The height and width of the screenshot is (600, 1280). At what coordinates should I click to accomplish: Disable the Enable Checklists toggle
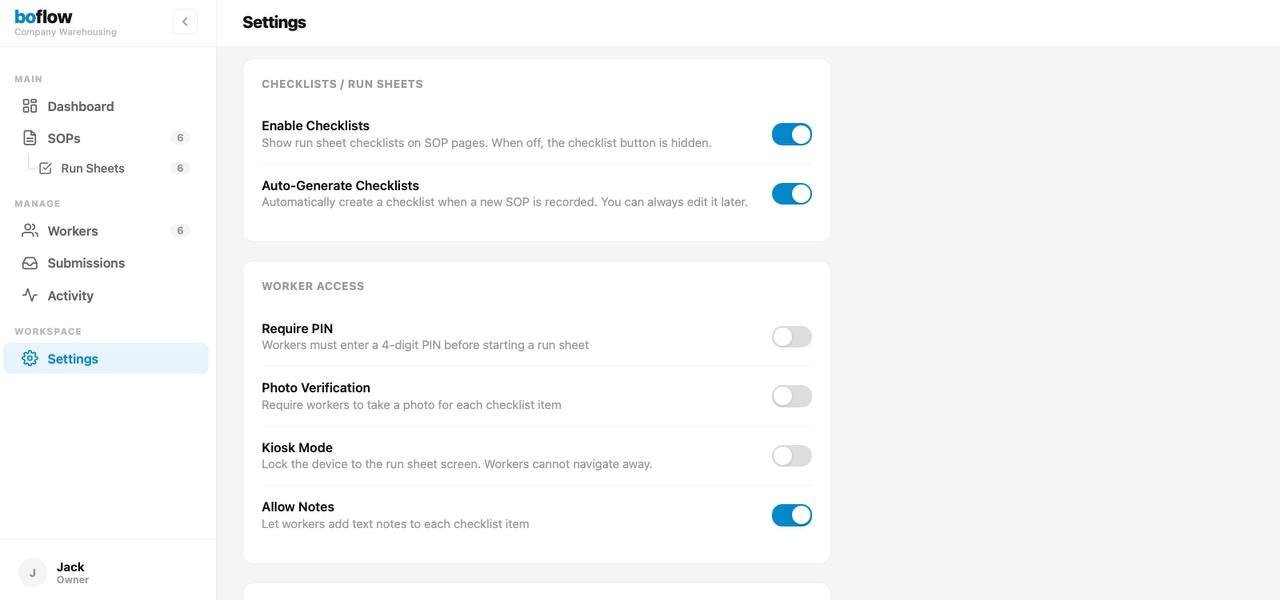tap(791, 134)
